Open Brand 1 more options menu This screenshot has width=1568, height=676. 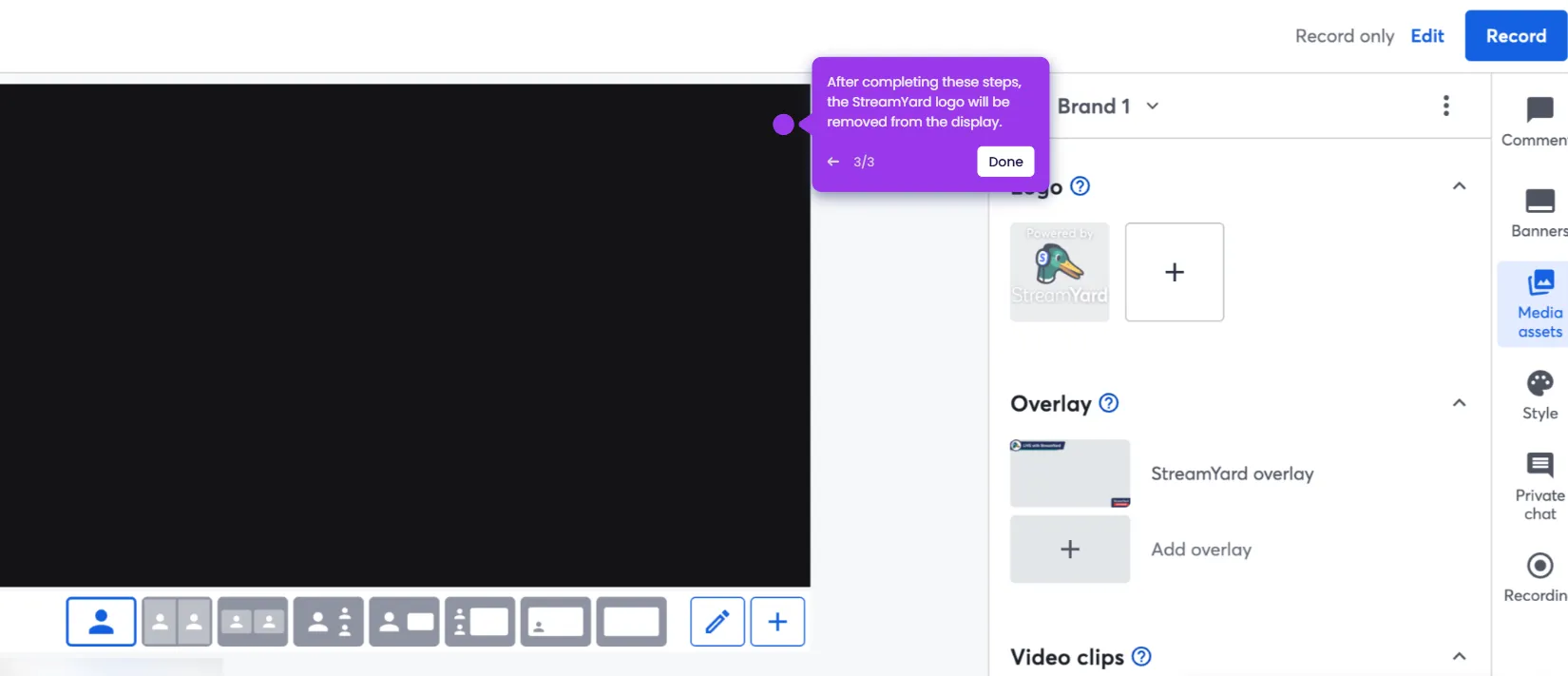[x=1446, y=106]
